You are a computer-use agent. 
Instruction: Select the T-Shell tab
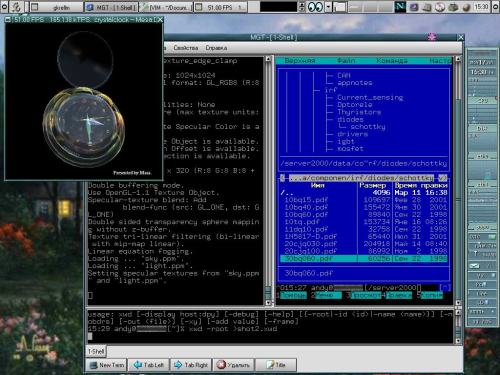pyautogui.click(x=96, y=351)
